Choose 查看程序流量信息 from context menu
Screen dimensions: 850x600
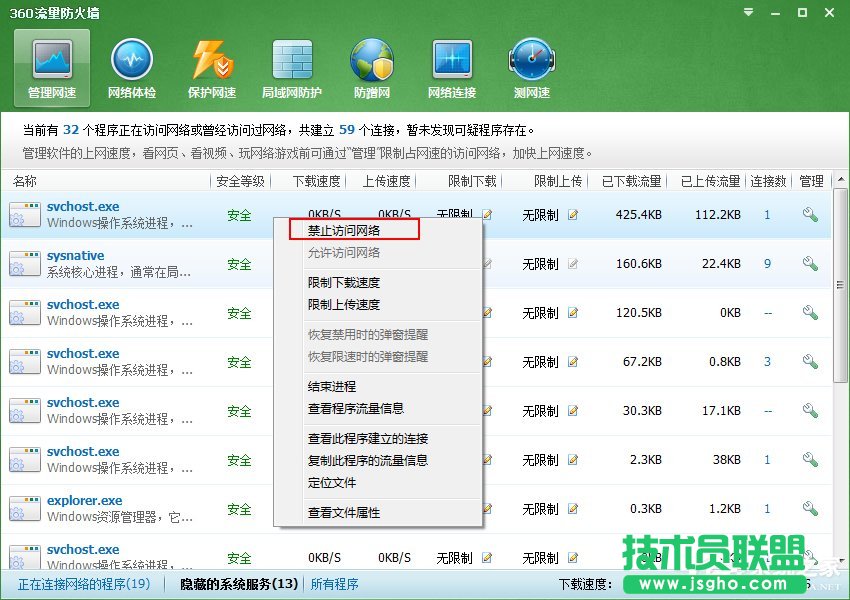click(x=356, y=408)
